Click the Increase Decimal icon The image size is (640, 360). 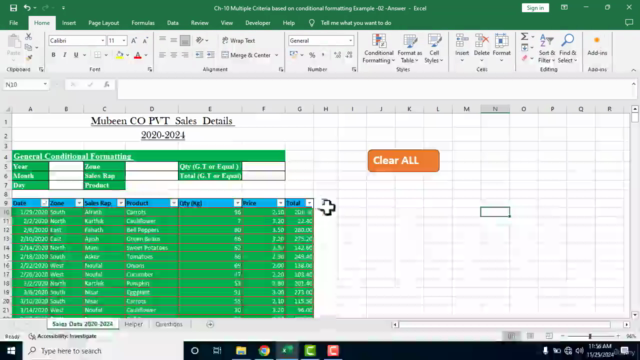click(337, 55)
